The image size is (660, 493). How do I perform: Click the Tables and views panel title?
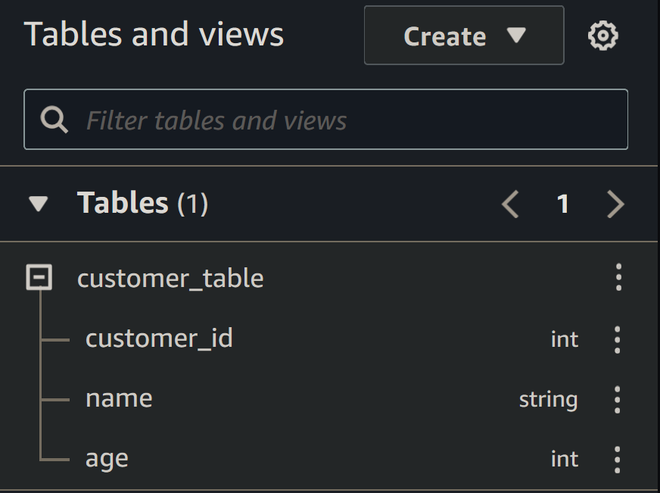coord(154,34)
